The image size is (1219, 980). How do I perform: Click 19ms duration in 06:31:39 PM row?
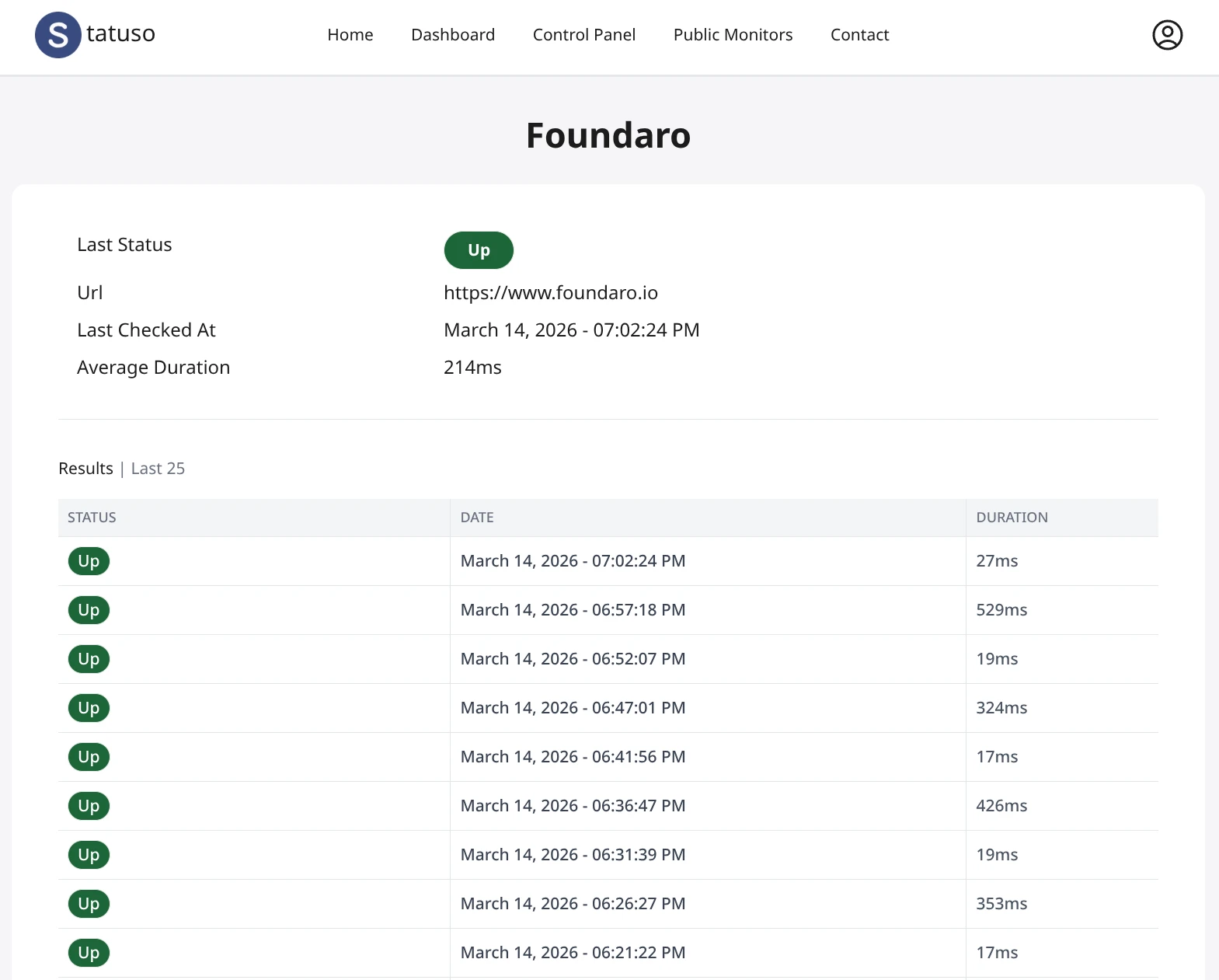click(997, 855)
